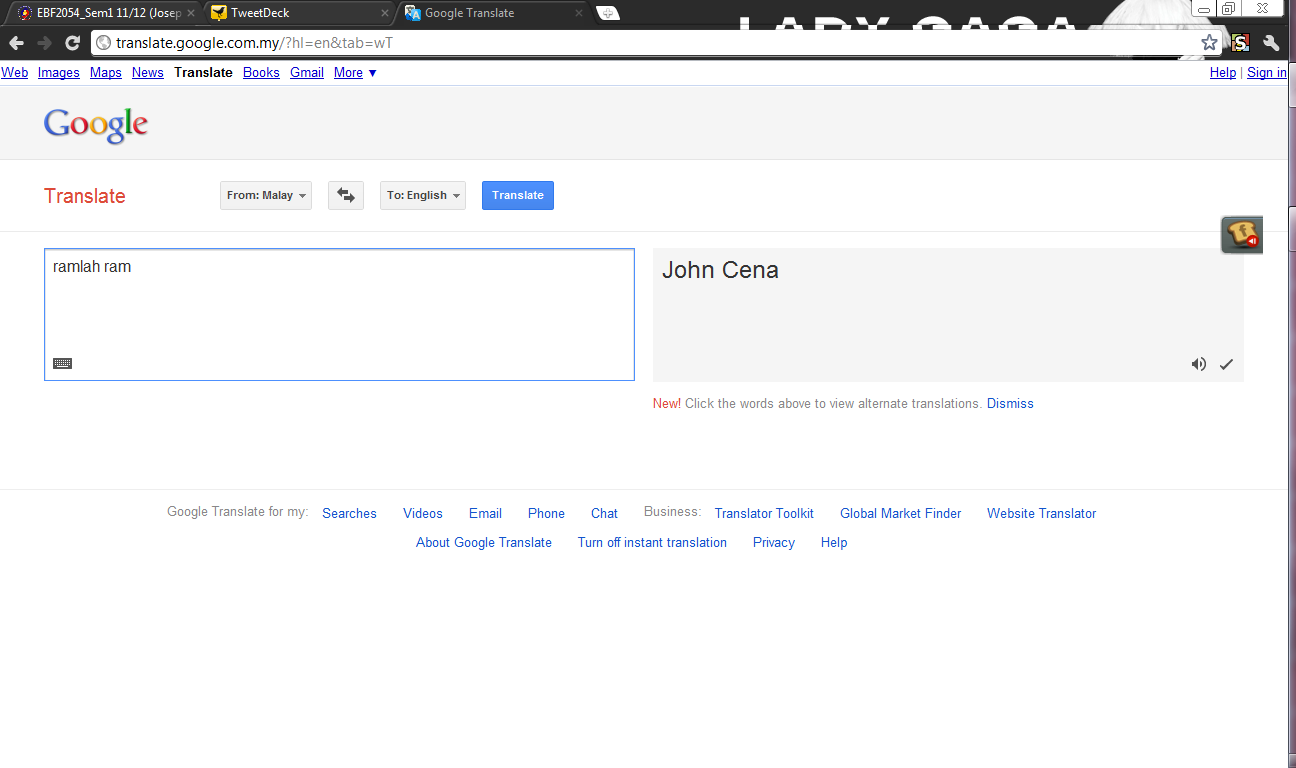Open the Searches link
This screenshot has width=1296, height=768.
click(x=349, y=513)
